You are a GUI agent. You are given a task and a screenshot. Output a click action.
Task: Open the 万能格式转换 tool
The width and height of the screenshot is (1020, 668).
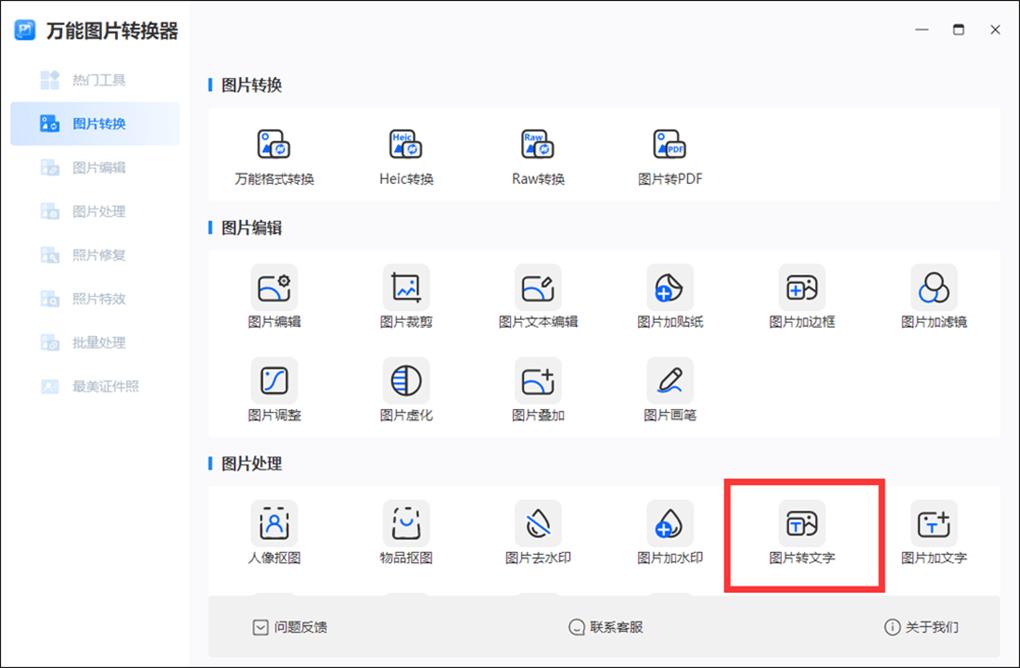(273, 155)
